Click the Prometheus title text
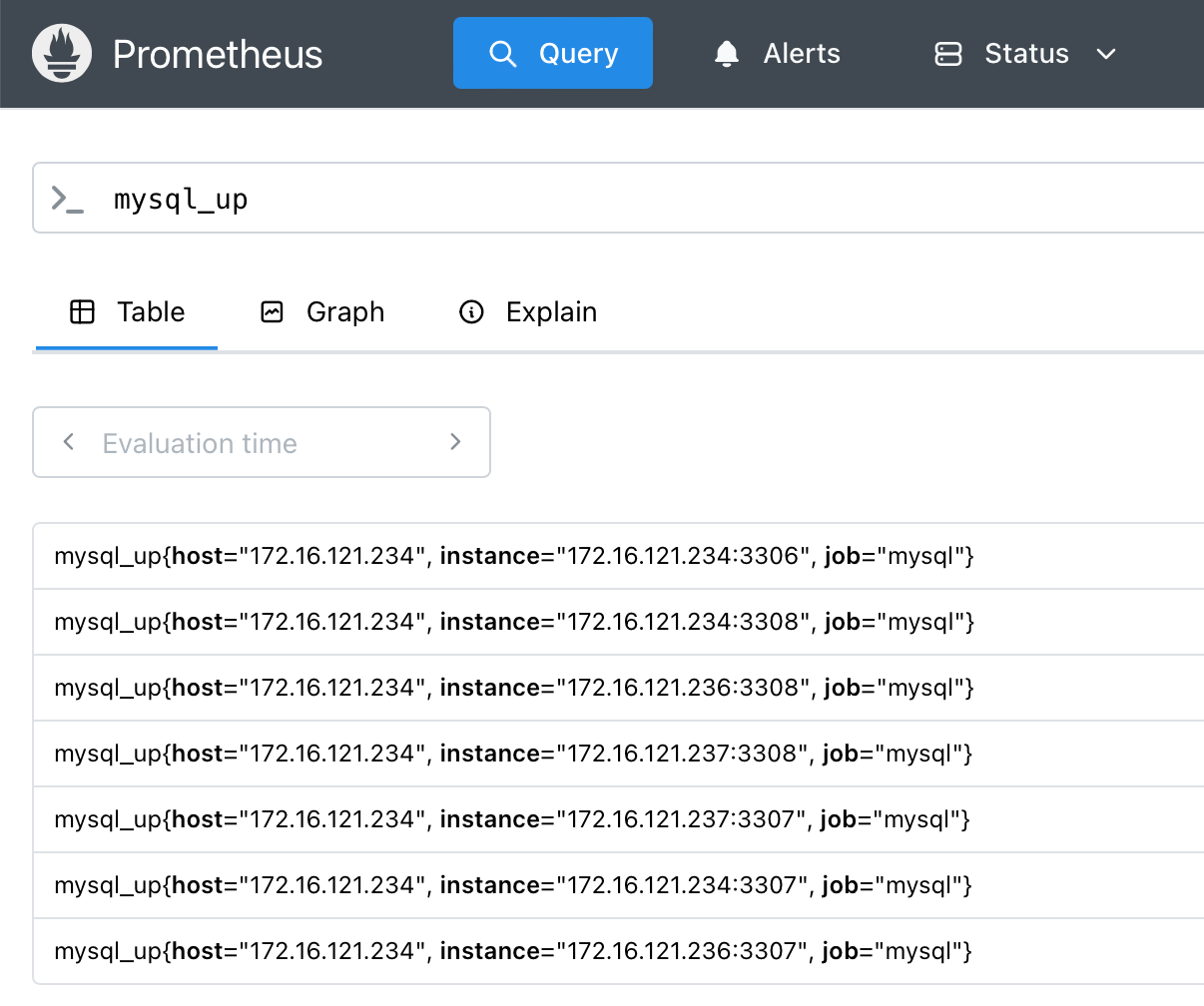Viewport: 1204px width, 1006px height. (x=218, y=54)
